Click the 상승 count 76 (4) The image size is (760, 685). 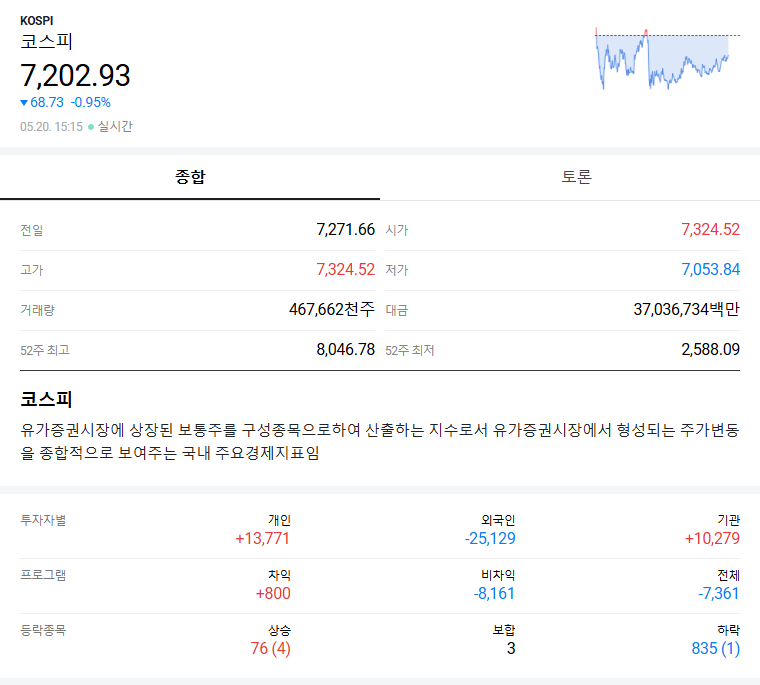coord(270,648)
